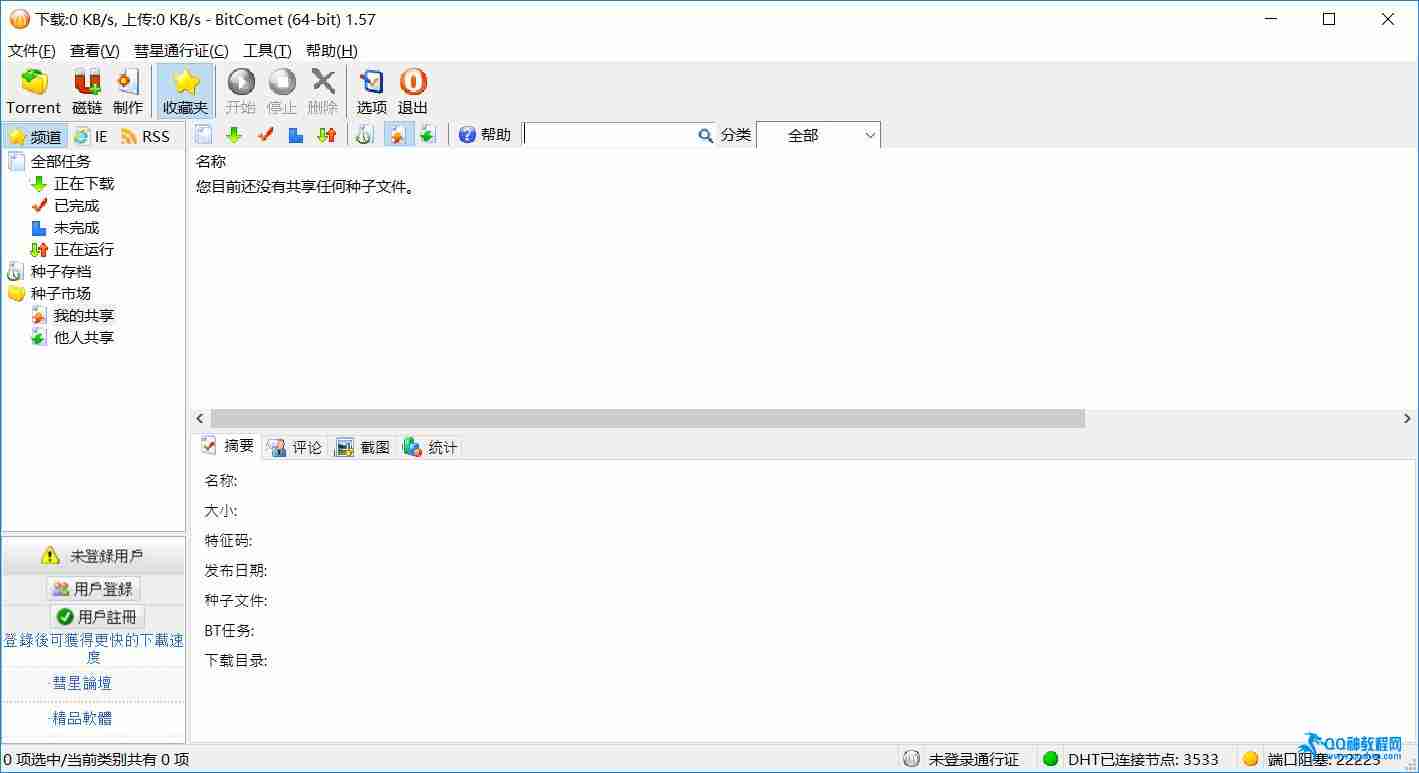Open the 彗星論壇 forum link

(82, 684)
